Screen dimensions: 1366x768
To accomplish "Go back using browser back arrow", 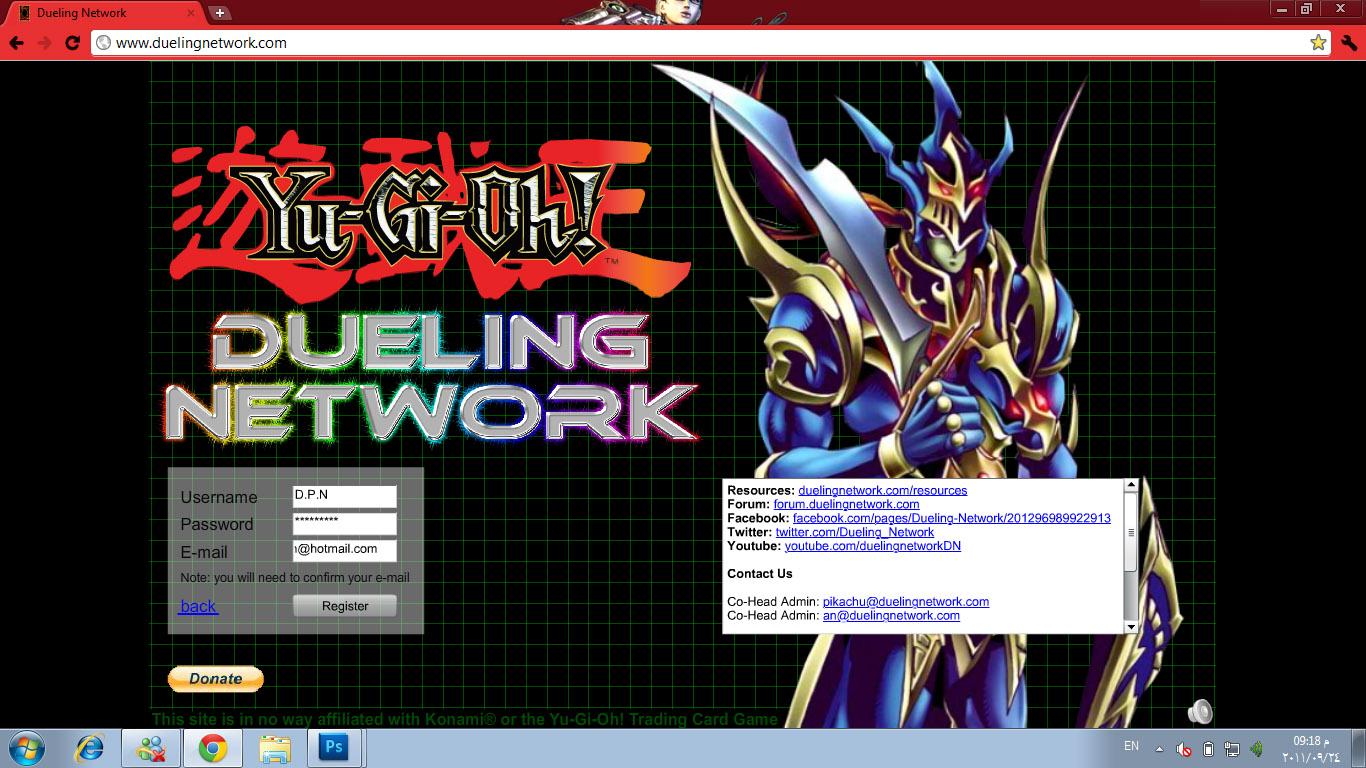I will coord(16,43).
